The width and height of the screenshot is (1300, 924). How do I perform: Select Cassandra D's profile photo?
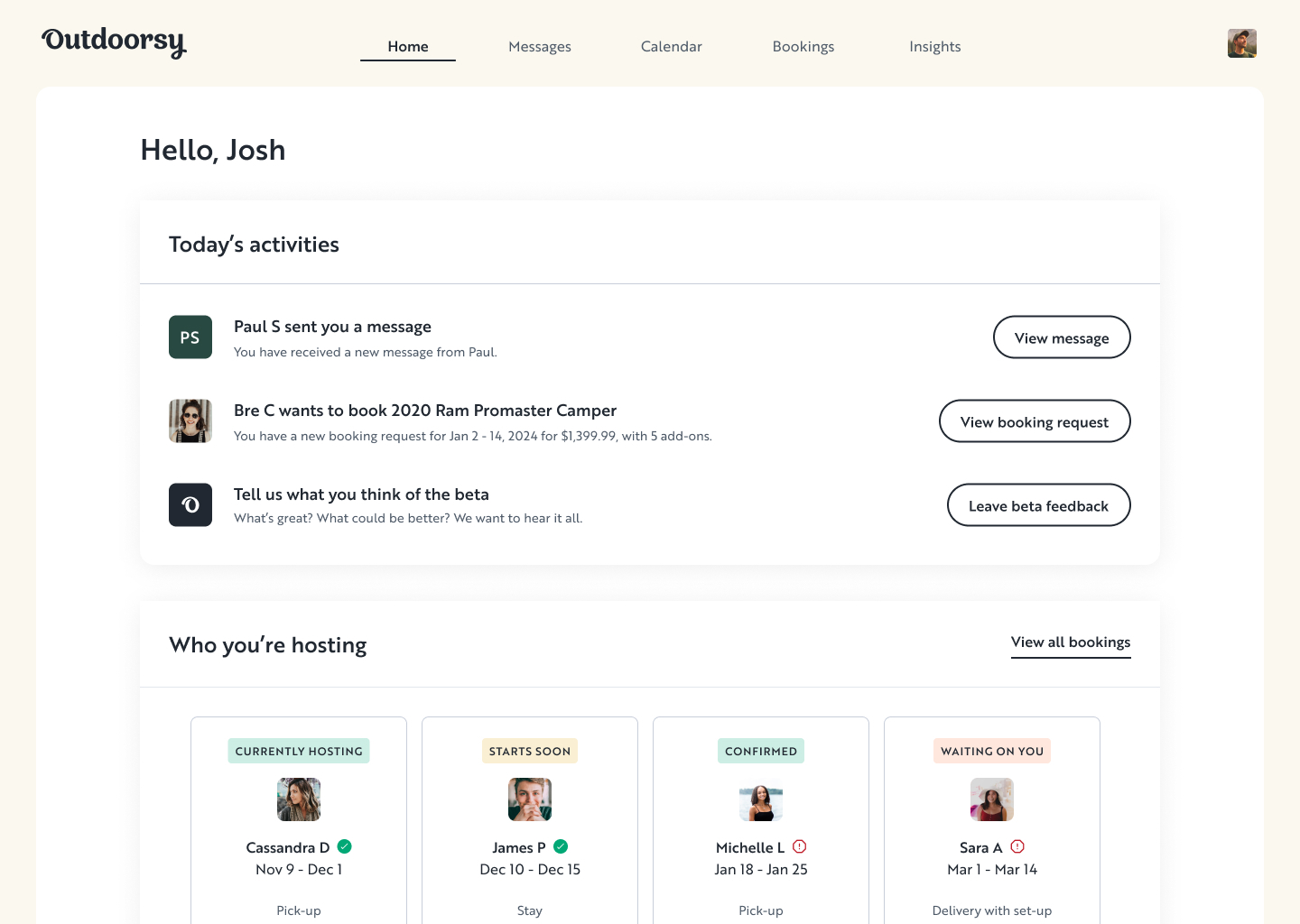pyautogui.click(x=299, y=799)
